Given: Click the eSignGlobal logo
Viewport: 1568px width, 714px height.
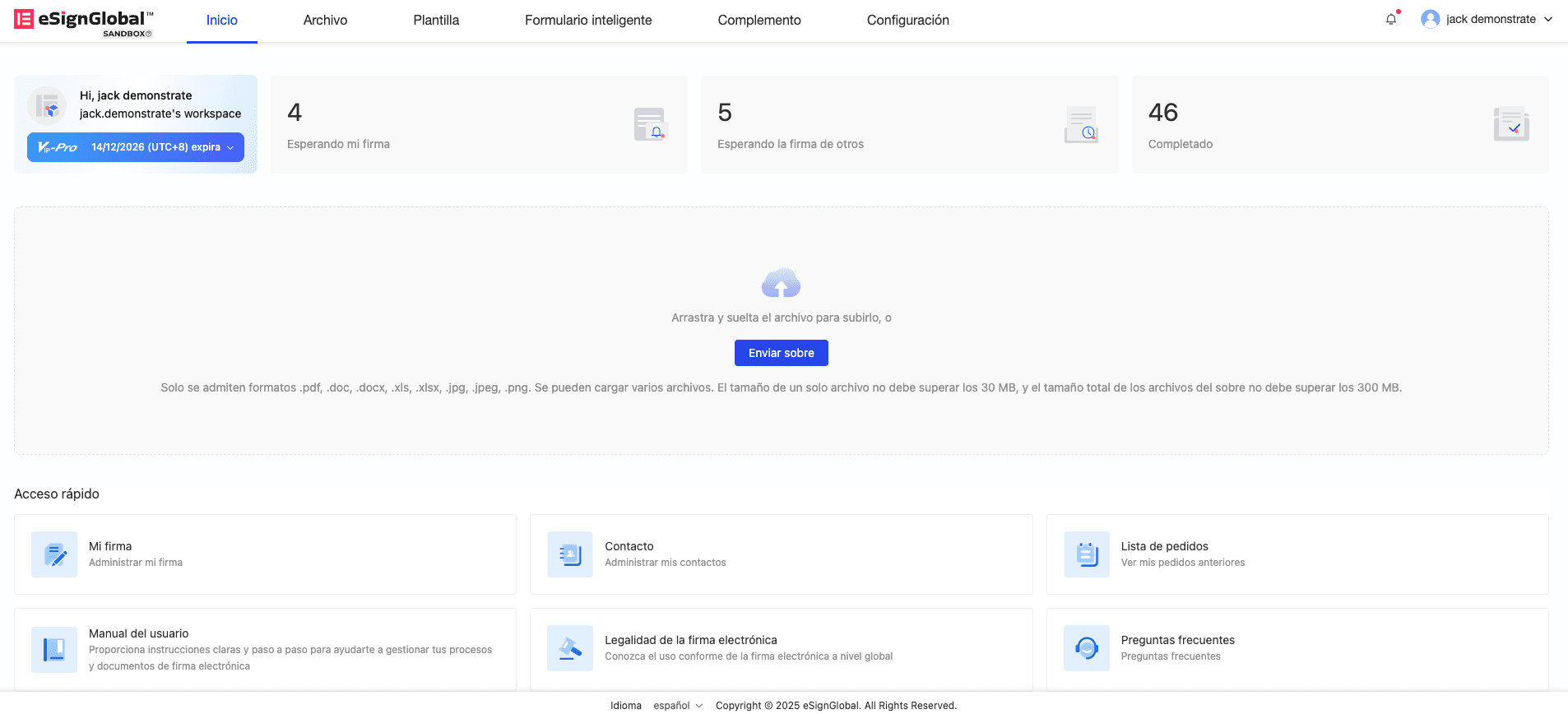Looking at the screenshot, I should [84, 21].
